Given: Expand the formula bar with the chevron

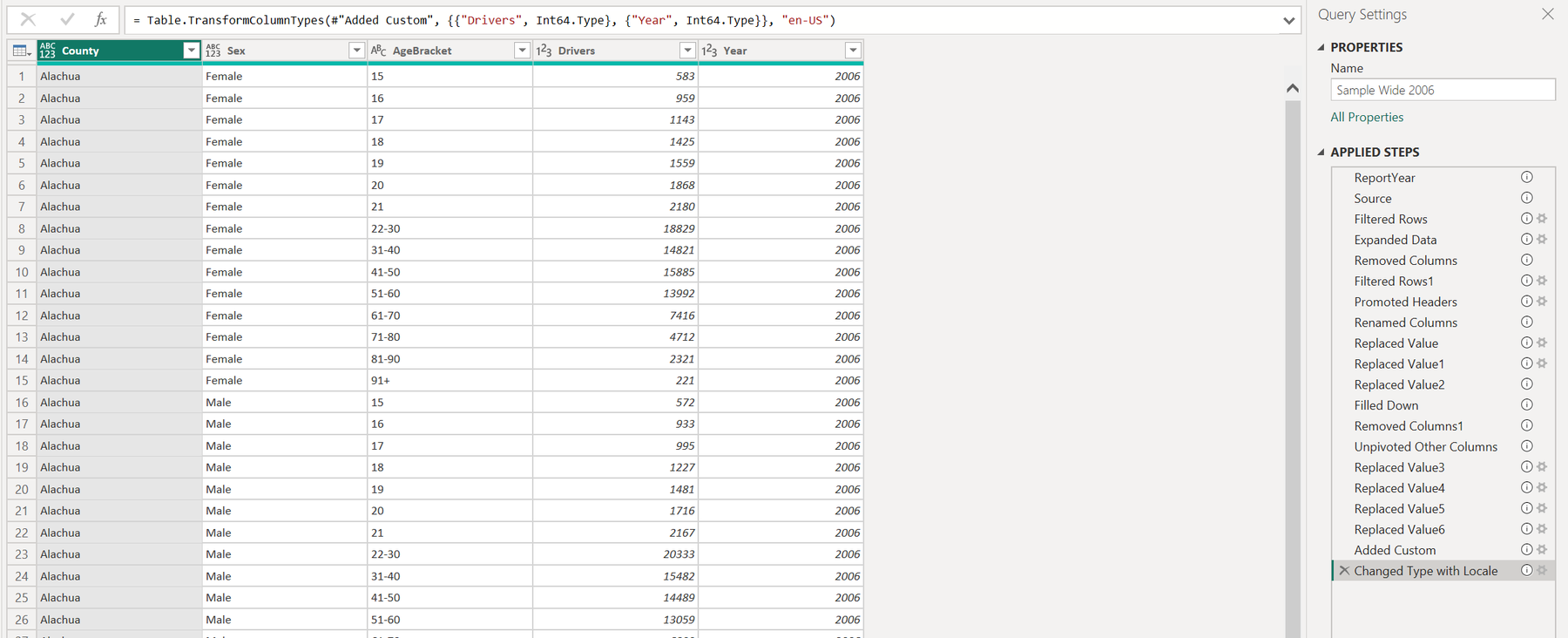Looking at the screenshot, I should [x=1288, y=20].
